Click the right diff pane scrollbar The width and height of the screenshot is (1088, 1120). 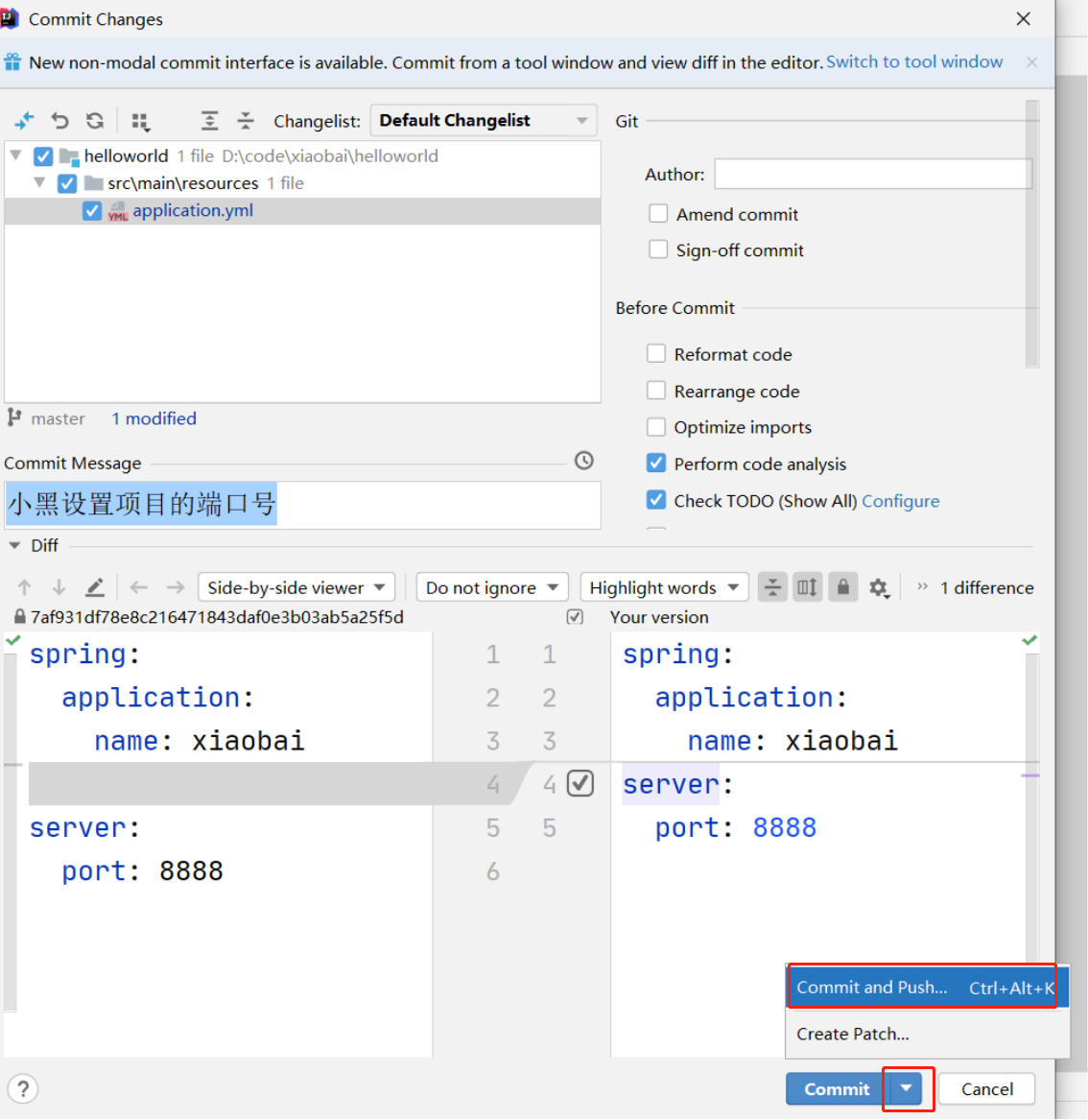(x=1031, y=807)
